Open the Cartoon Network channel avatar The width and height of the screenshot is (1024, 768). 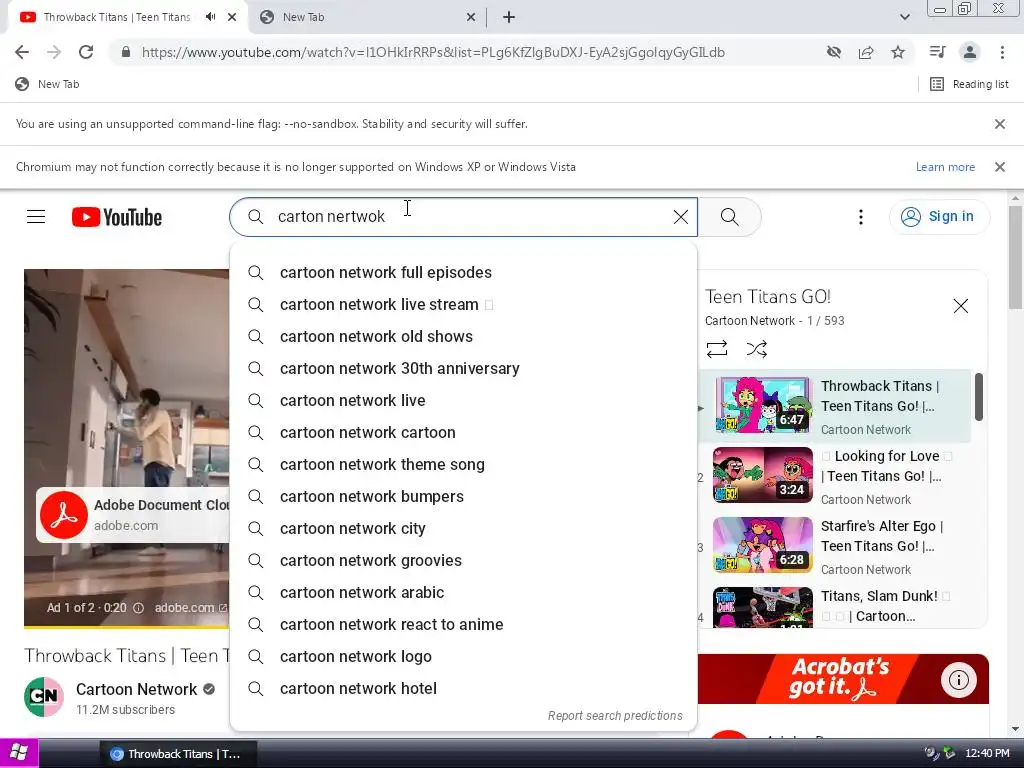click(x=44, y=697)
